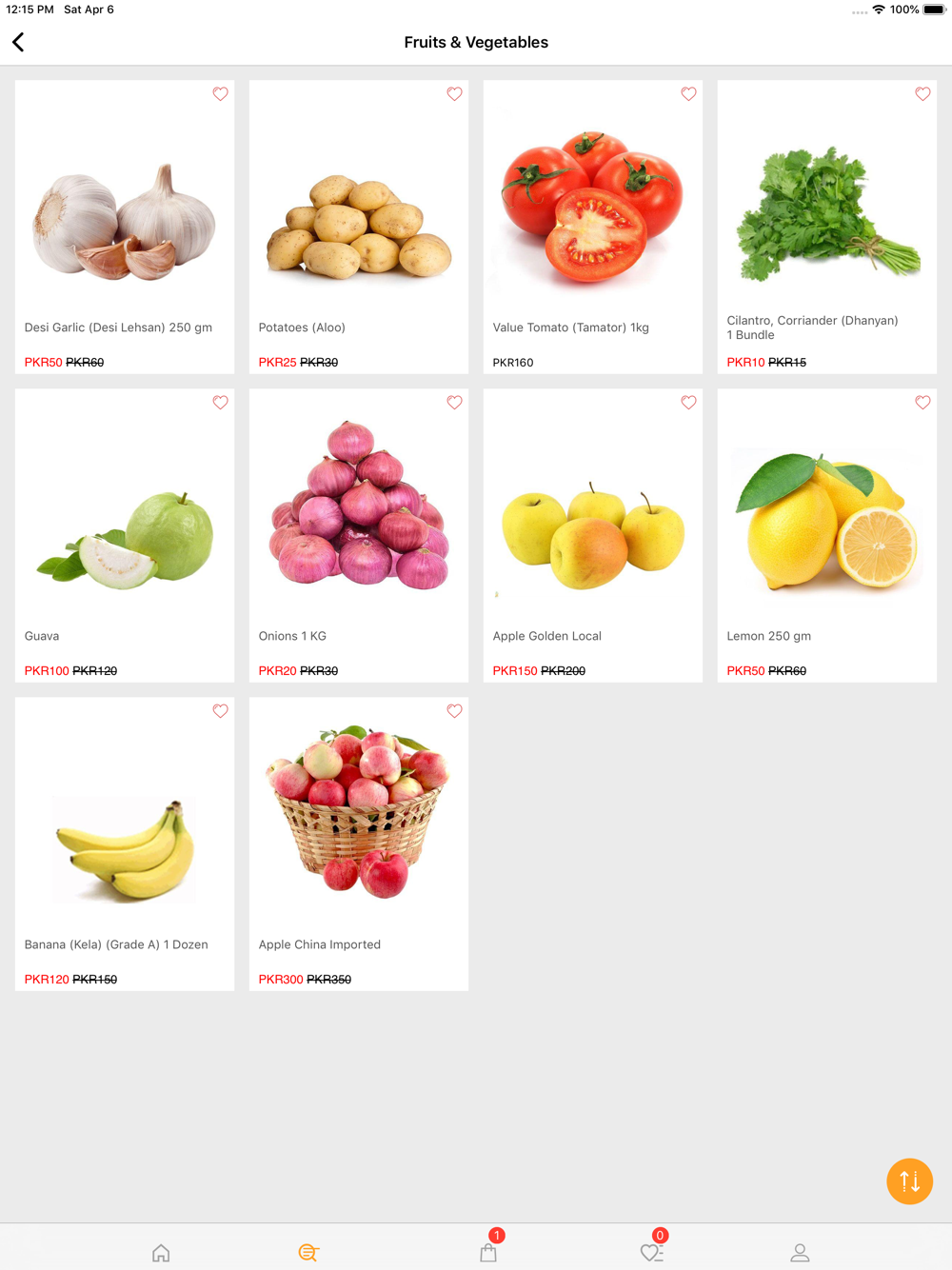Viewport: 952px width, 1270px height.
Task: Click the Guava price PKR100
Action: click(x=47, y=671)
